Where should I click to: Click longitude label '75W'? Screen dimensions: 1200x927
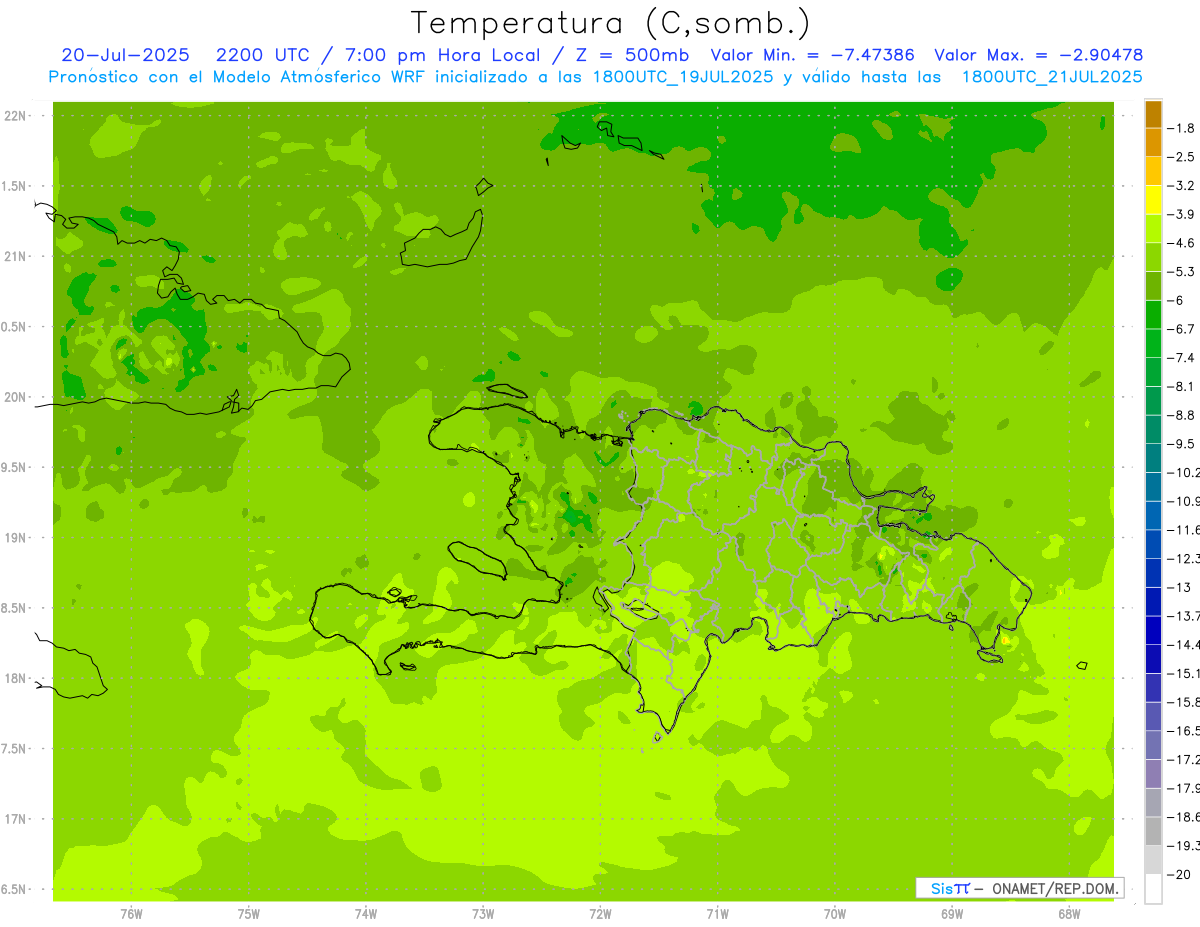(249, 914)
